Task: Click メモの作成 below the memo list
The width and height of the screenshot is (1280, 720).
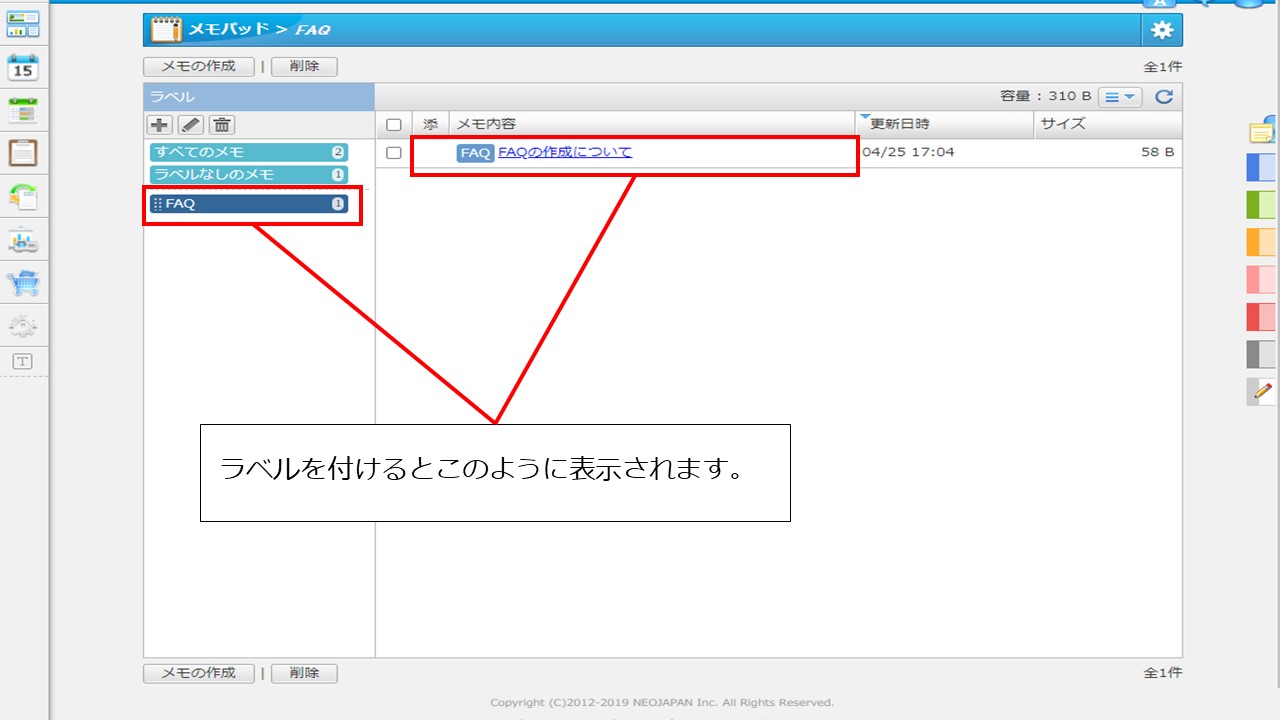Action: pyautogui.click(x=198, y=673)
